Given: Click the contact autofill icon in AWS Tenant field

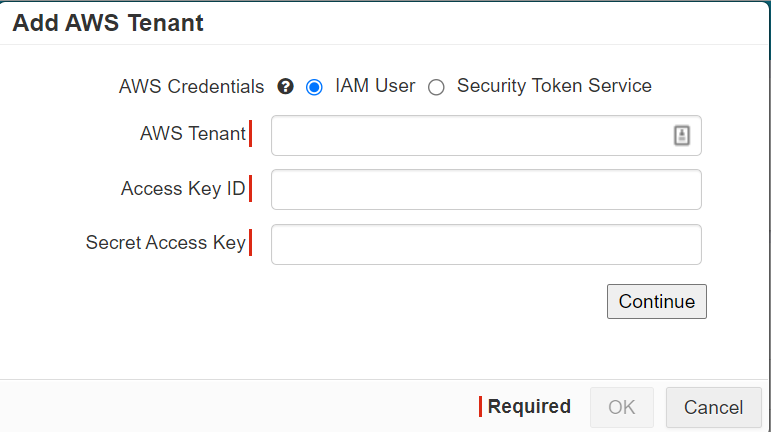Looking at the screenshot, I should (x=682, y=135).
